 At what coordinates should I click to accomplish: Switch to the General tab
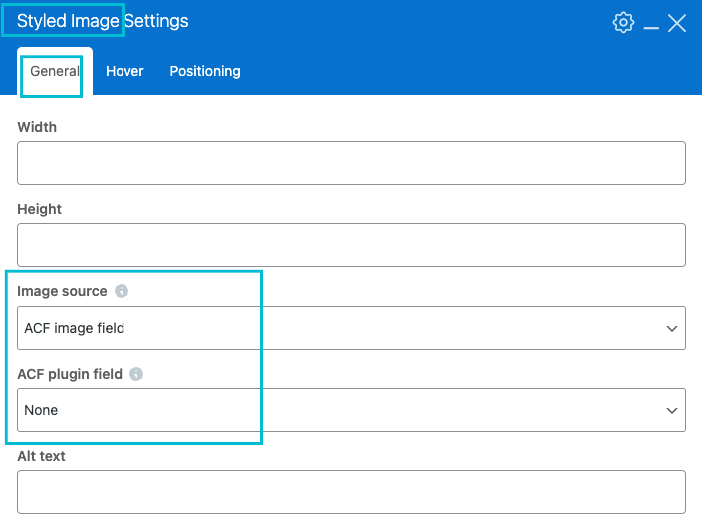pyautogui.click(x=55, y=71)
